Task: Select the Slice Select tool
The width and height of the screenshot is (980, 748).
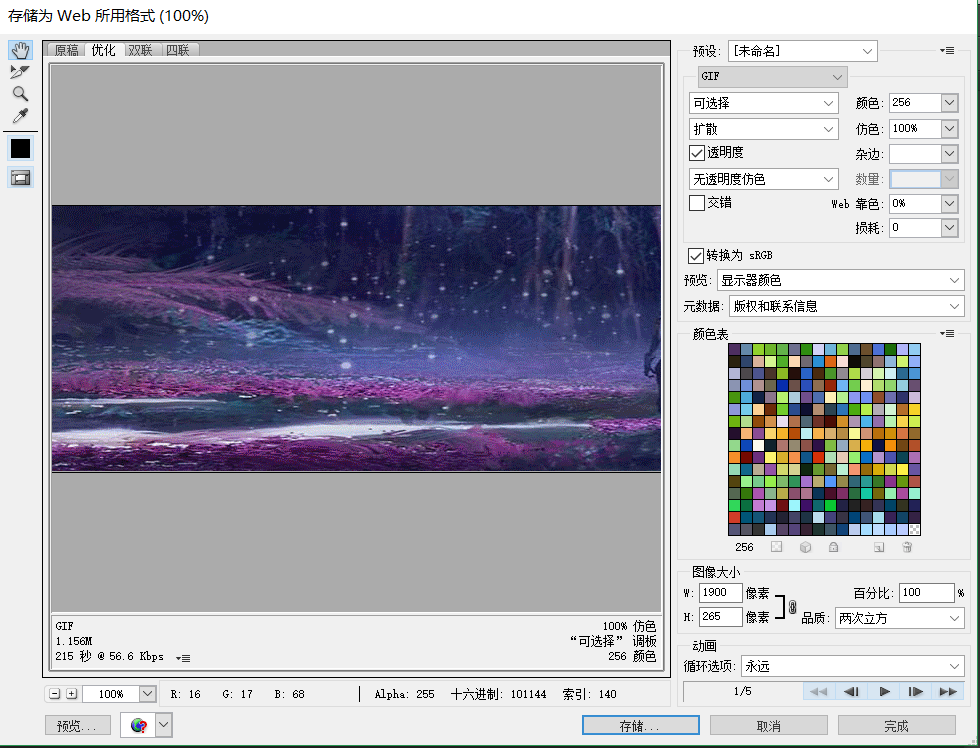Action: [x=21, y=72]
